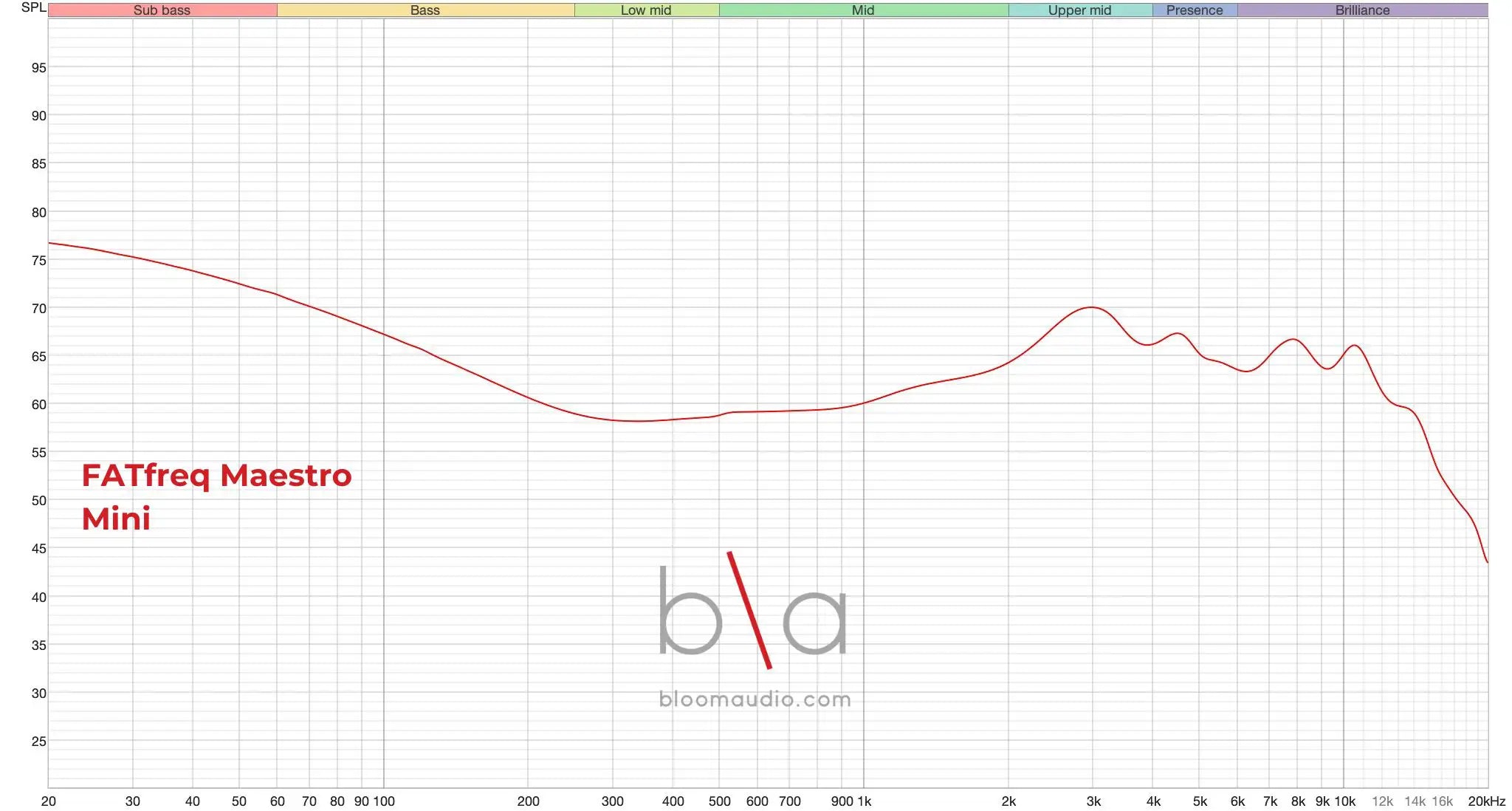Select the Low mid band header
Screen dimensions: 1512x811
click(x=646, y=10)
